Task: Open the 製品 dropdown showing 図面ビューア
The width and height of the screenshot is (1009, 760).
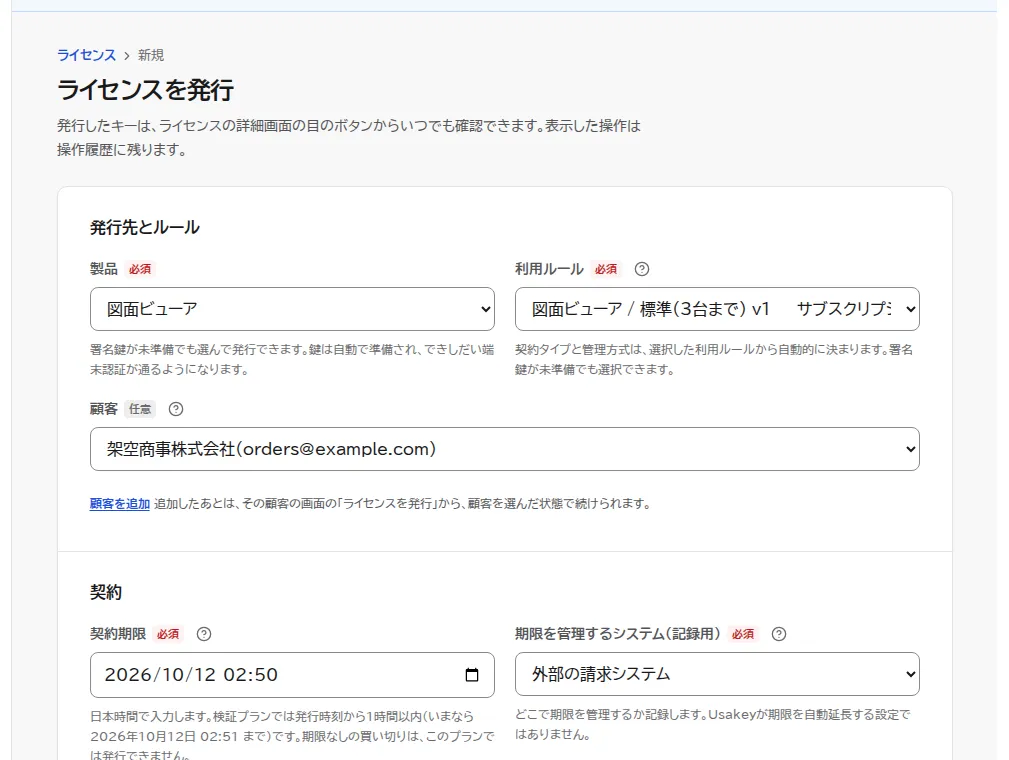Action: (292, 309)
